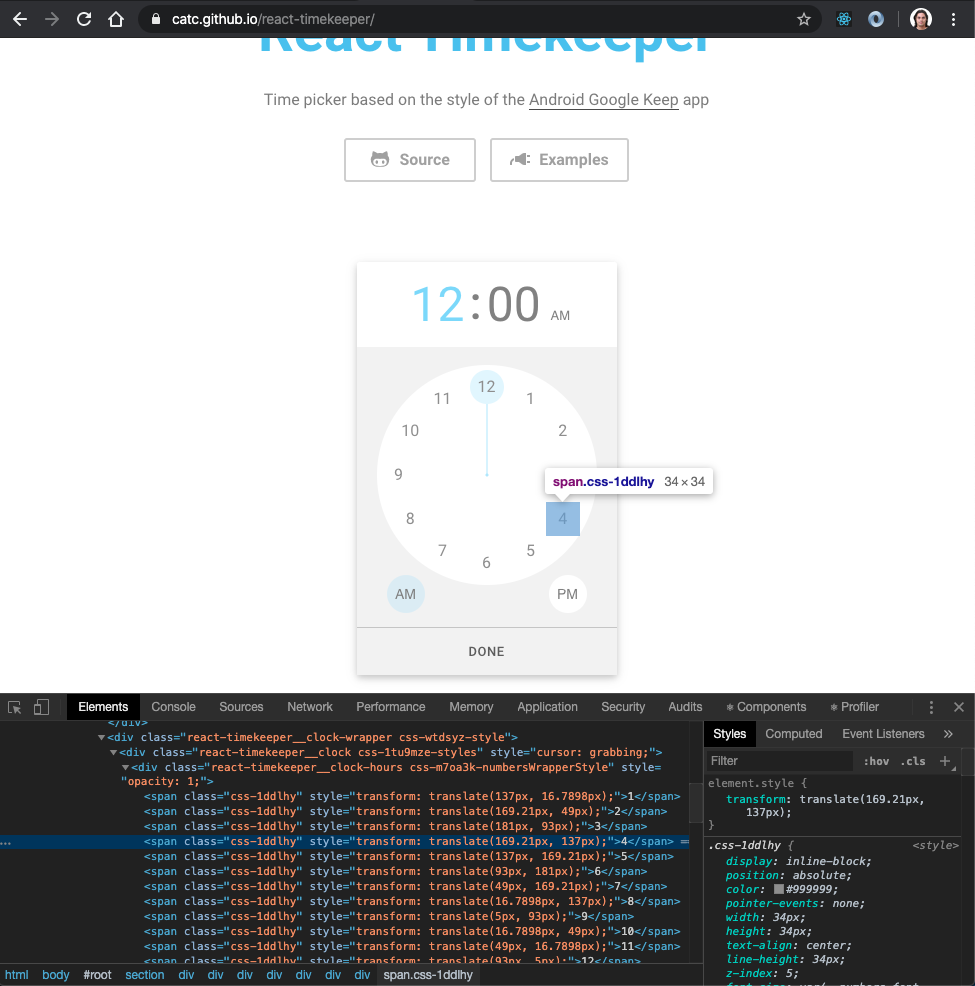Open the user profile avatar

tap(920, 19)
